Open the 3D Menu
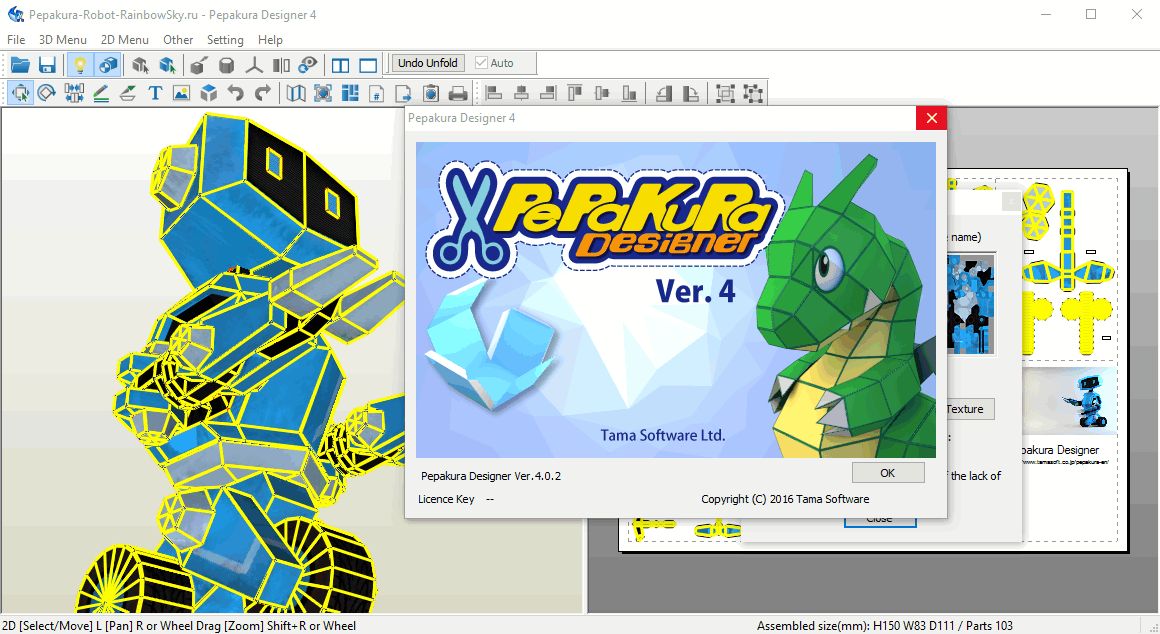The height and width of the screenshot is (634, 1160). tap(62, 40)
